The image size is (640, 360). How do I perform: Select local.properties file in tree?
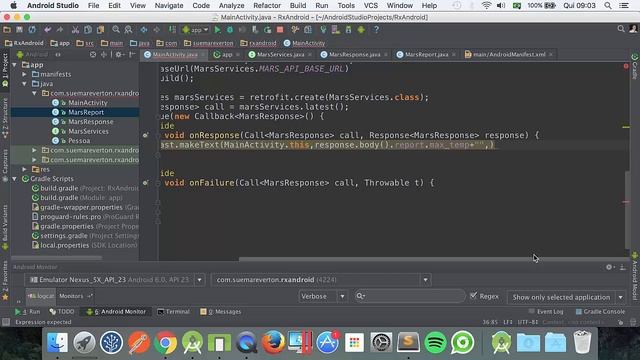click(64, 245)
